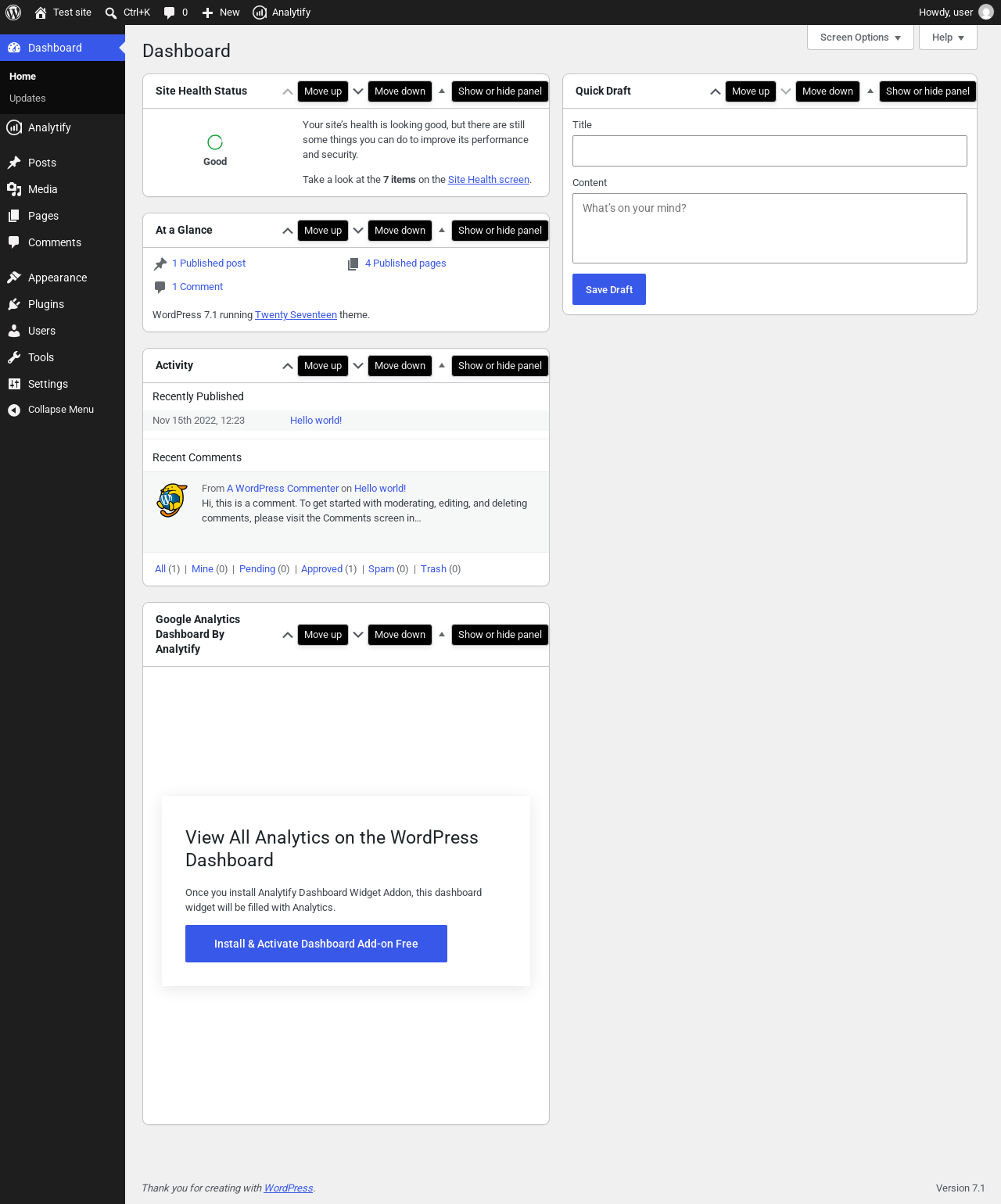1001x1204 pixels.
Task: Save Draft in Quick Draft
Action: coord(609,289)
